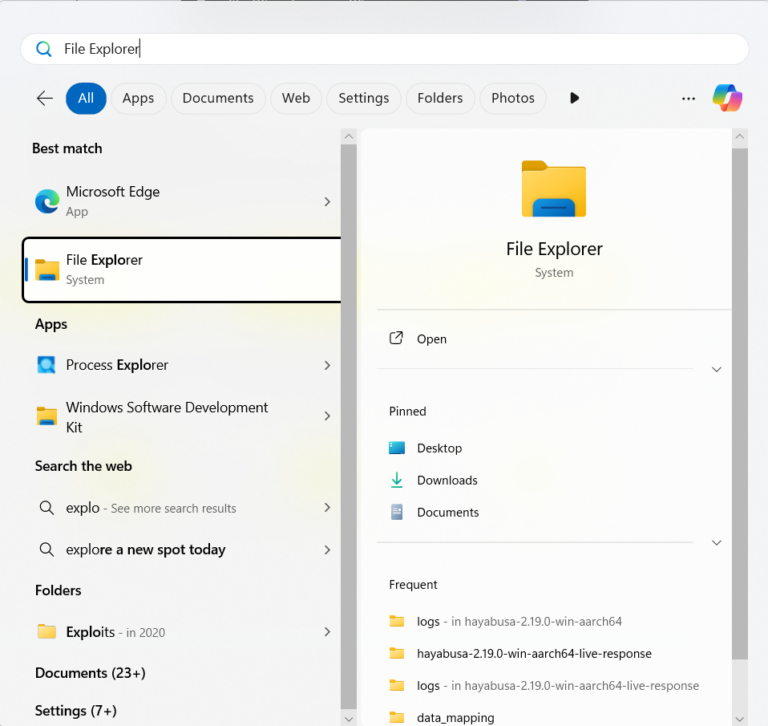Click the search input field

point(400,48)
